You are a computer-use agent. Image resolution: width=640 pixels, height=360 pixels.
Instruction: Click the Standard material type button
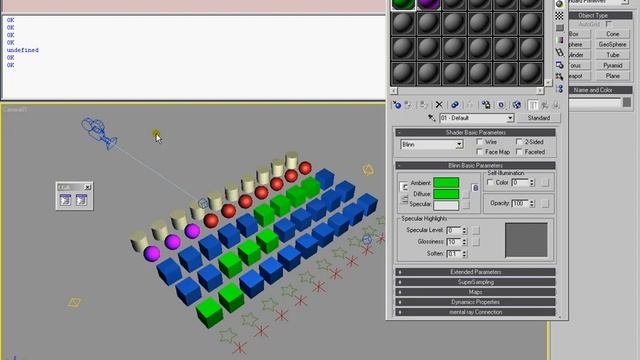click(539, 118)
